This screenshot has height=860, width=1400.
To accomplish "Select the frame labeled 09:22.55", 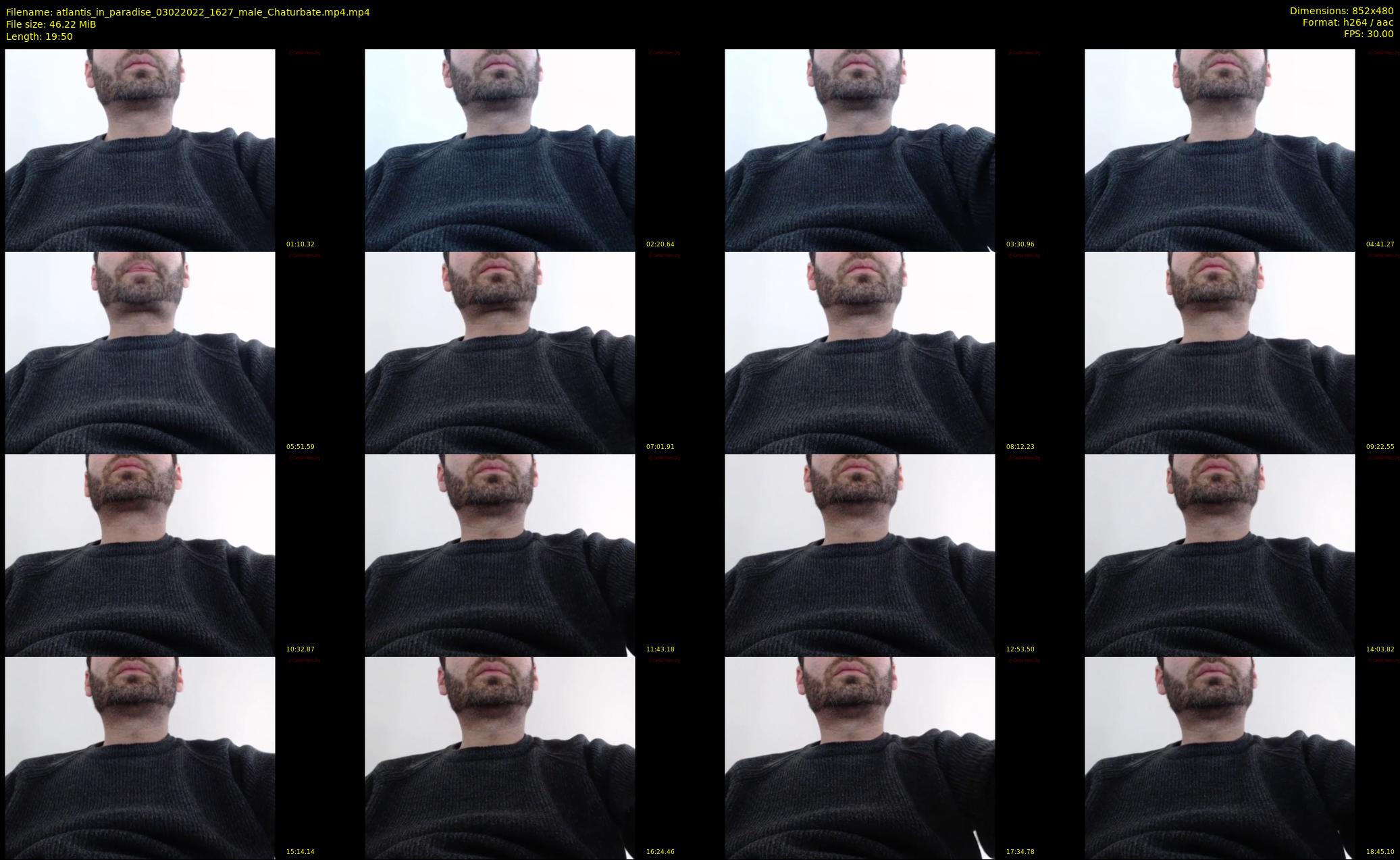I will pos(1220,352).
